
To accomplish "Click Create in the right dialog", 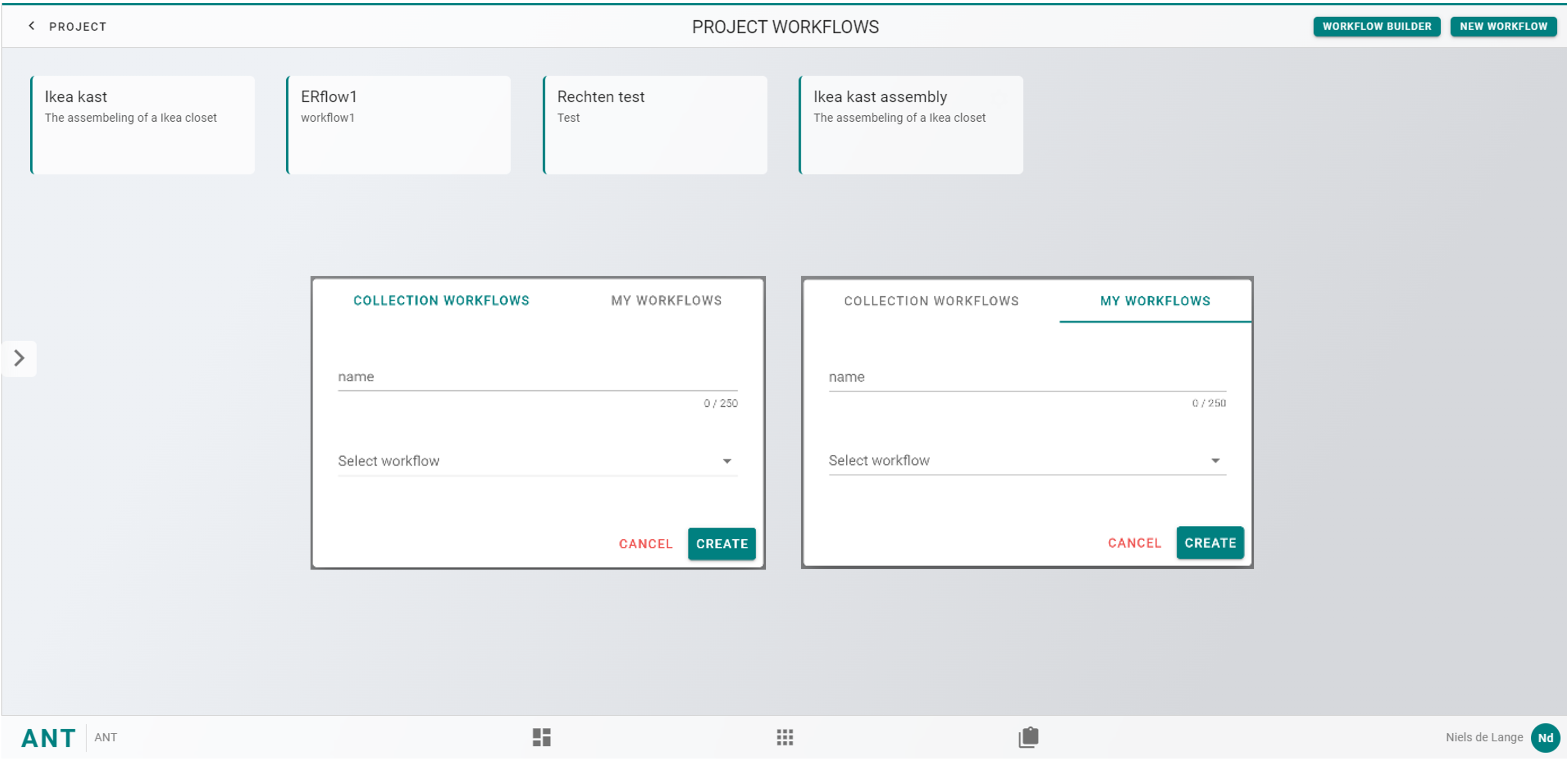I will point(1210,543).
